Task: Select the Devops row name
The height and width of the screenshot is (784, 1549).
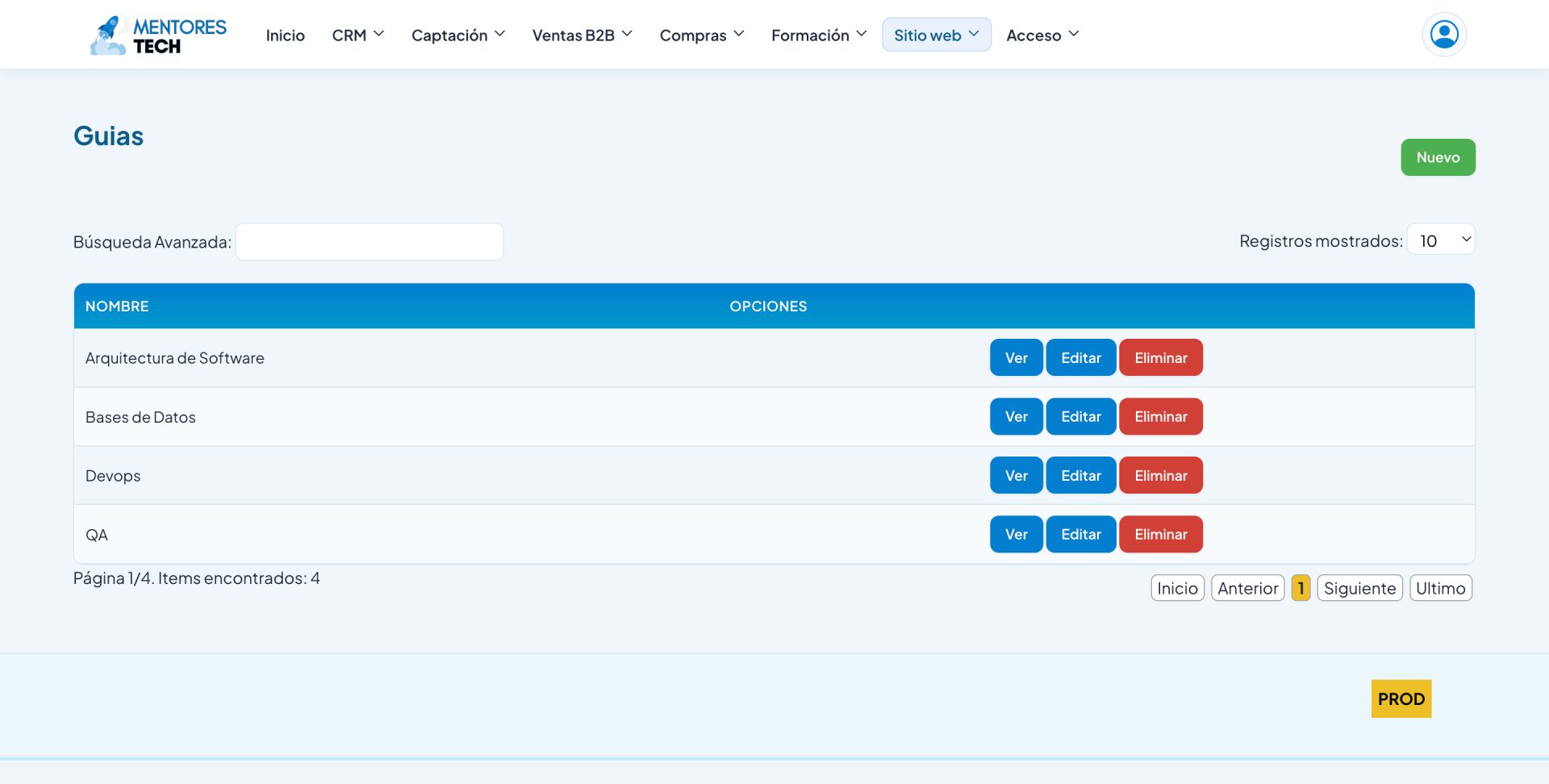Action: [x=113, y=476]
